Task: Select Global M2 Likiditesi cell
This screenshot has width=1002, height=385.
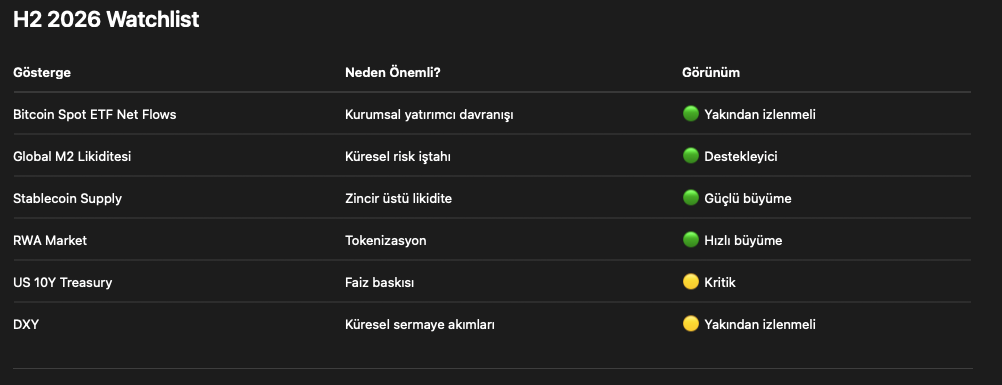Action: [72, 156]
